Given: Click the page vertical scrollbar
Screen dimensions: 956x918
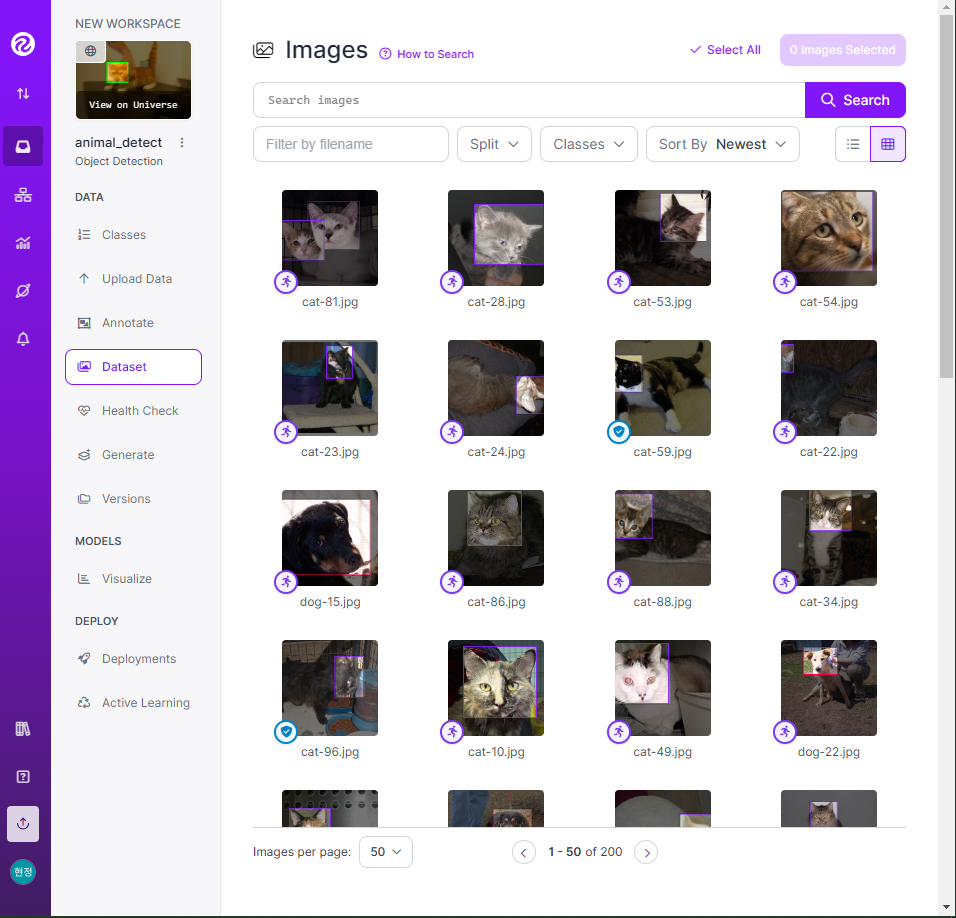Looking at the screenshot, I should click(946, 195).
